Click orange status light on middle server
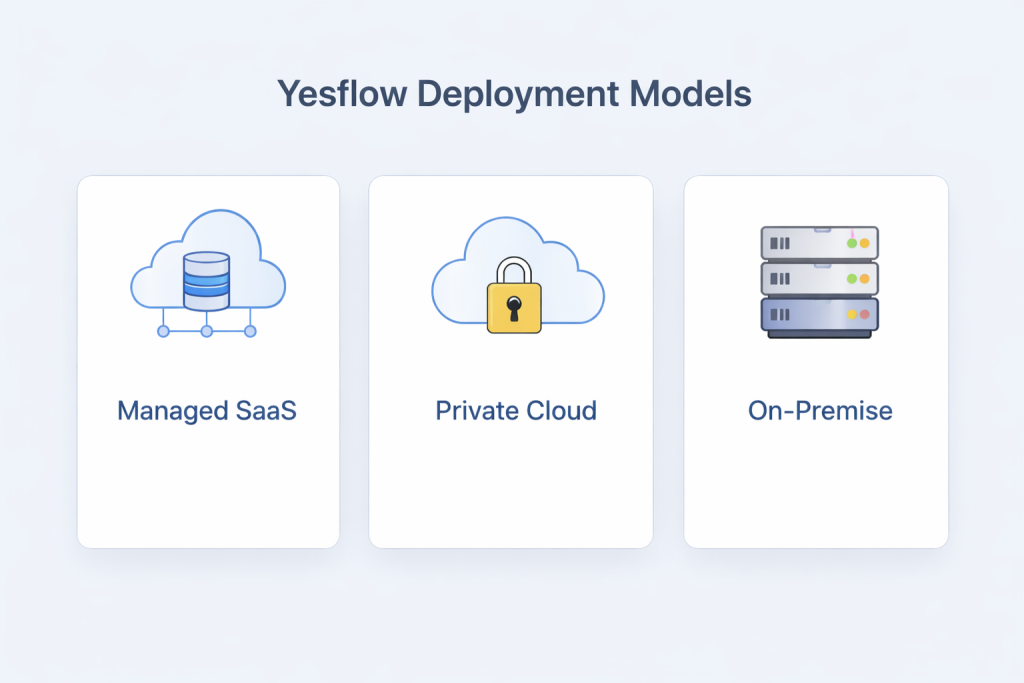 [x=865, y=279]
